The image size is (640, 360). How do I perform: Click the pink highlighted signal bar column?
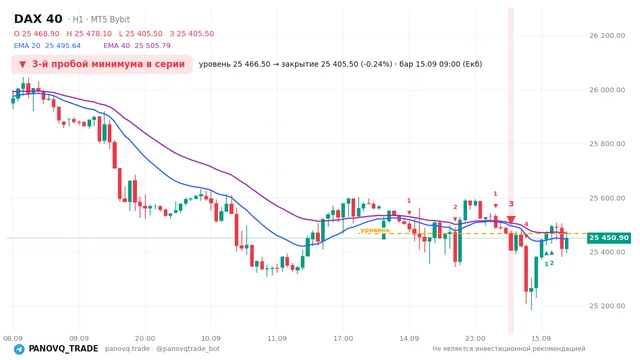click(x=511, y=170)
